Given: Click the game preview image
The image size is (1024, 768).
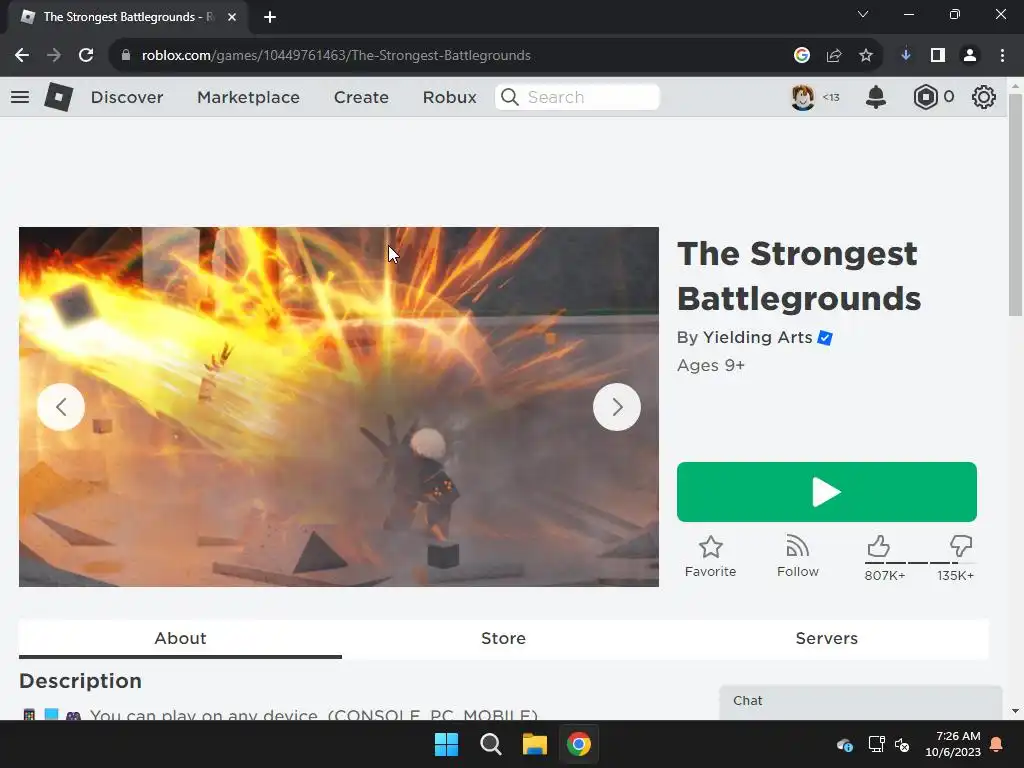Looking at the screenshot, I should (x=338, y=407).
